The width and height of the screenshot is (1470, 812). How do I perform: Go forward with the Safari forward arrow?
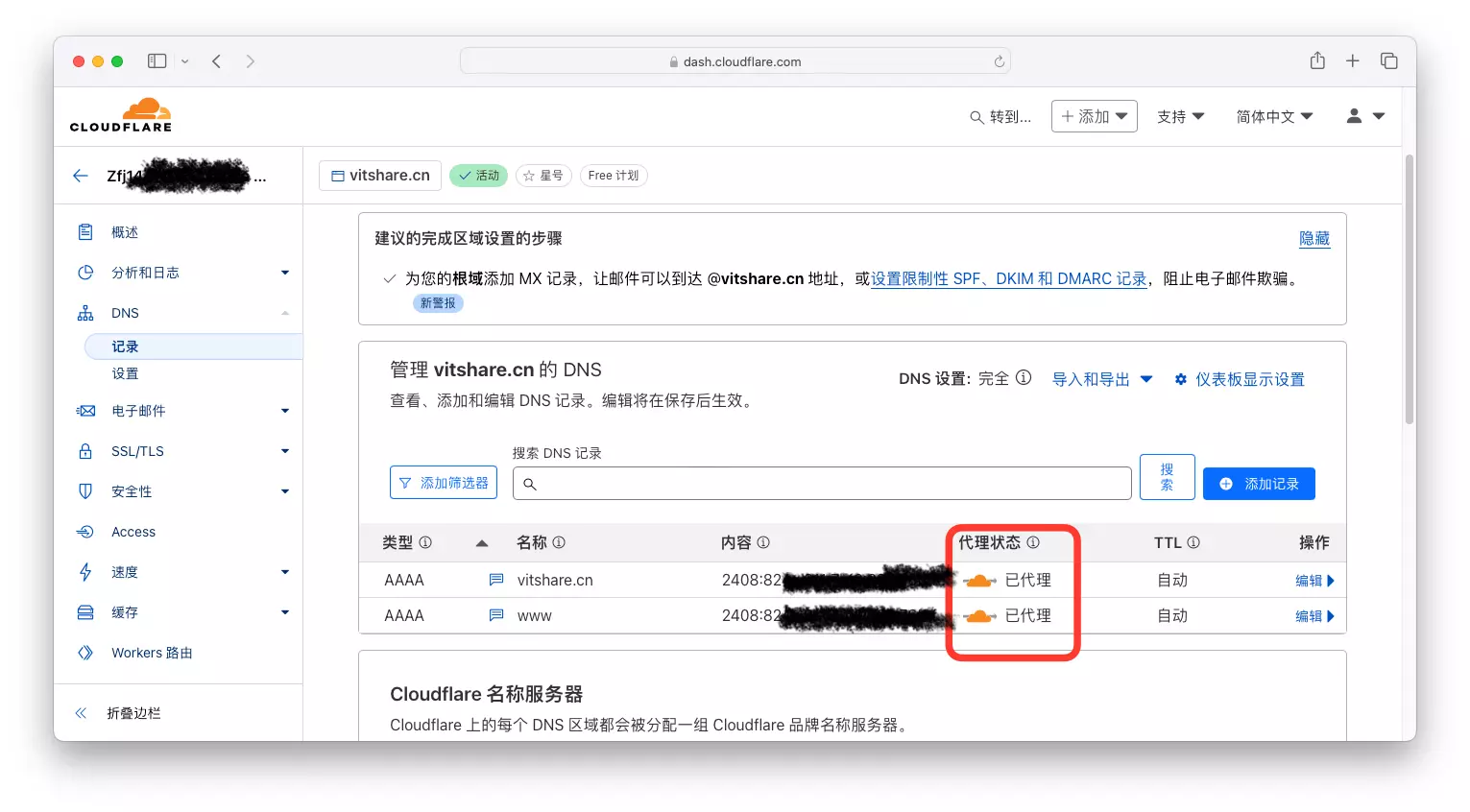pos(251,61)
